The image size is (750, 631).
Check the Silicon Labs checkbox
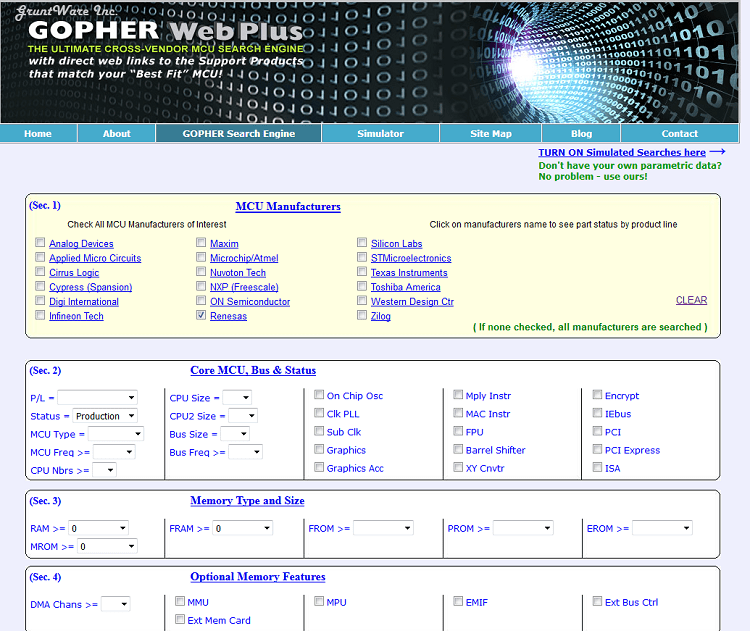tap(362, 242)
